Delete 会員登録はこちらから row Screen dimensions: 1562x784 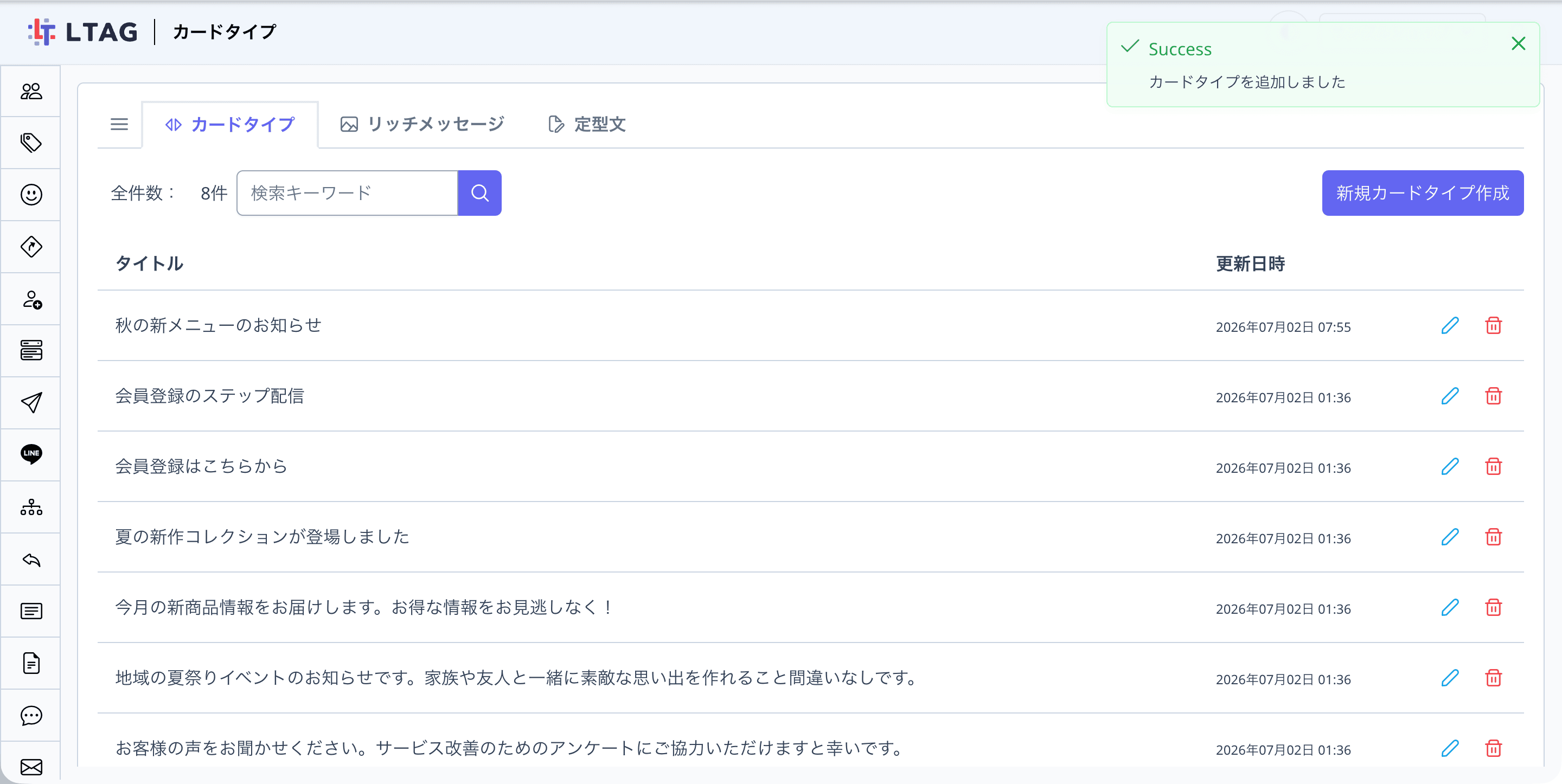pyautogui.click(x=1493, y=466)
